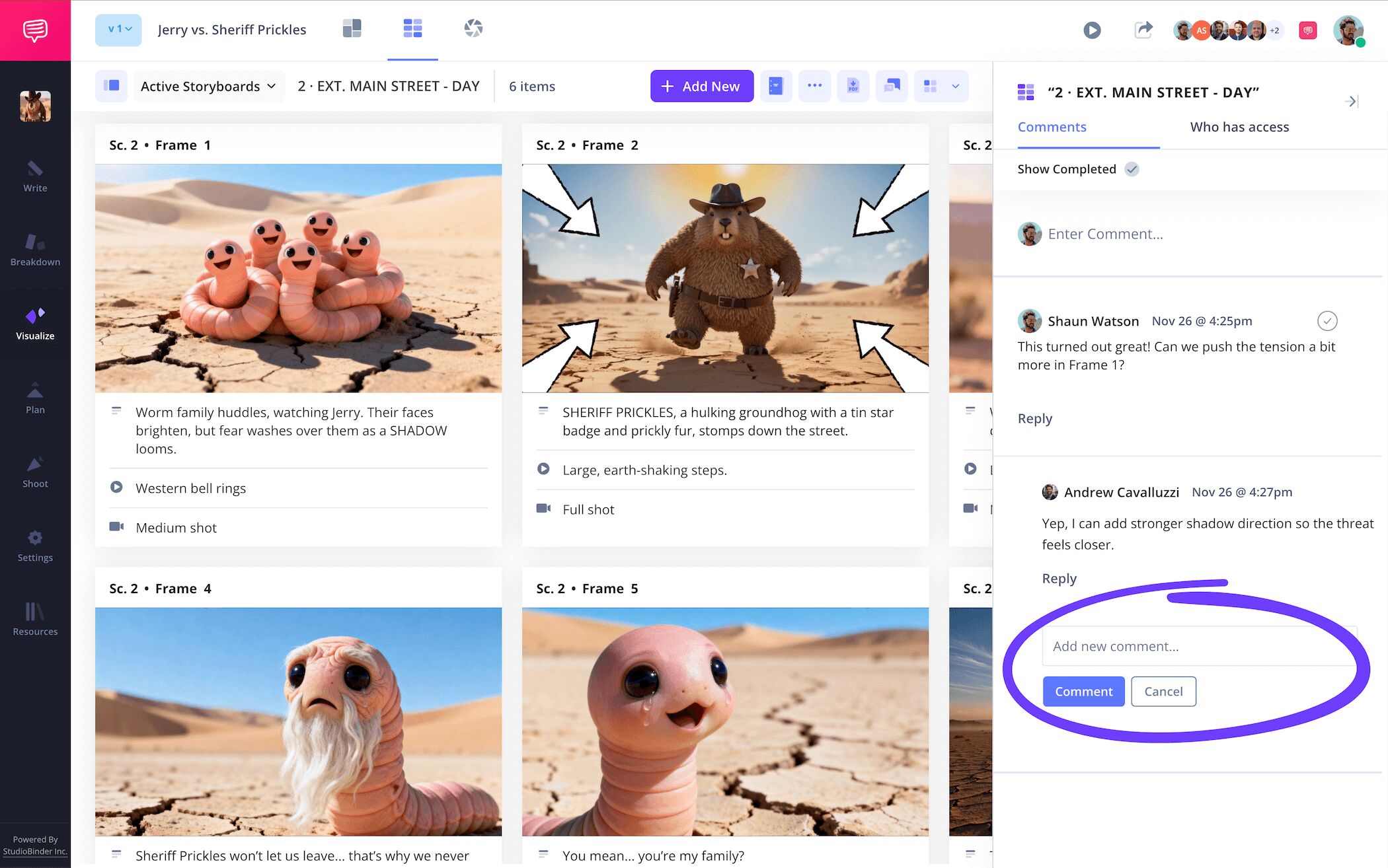
Task: Reply to Andrew Cavalluzzi's comment
Action: (x=1059, y=578)
